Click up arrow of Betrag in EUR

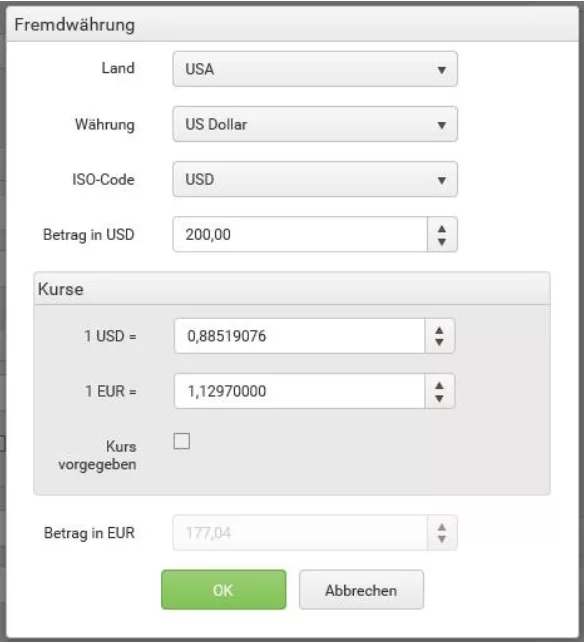[x=442, y=527]
